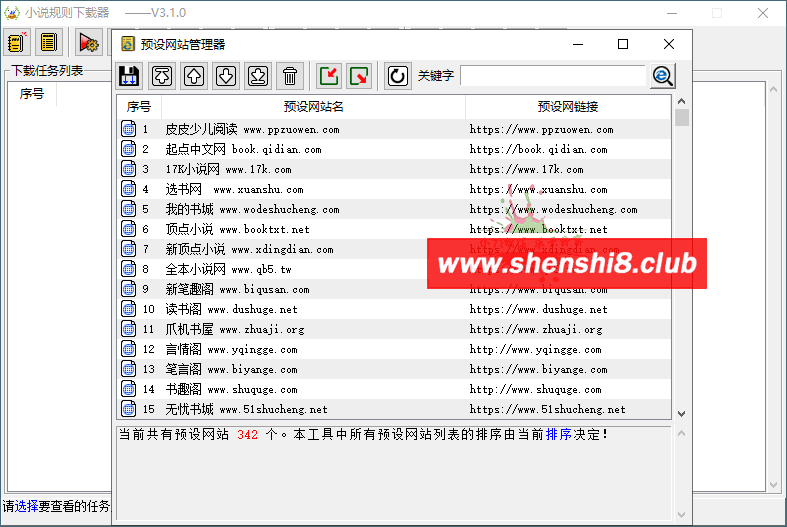
Task: Click globe icon of row 4 选书网
Action: point(128,189)
